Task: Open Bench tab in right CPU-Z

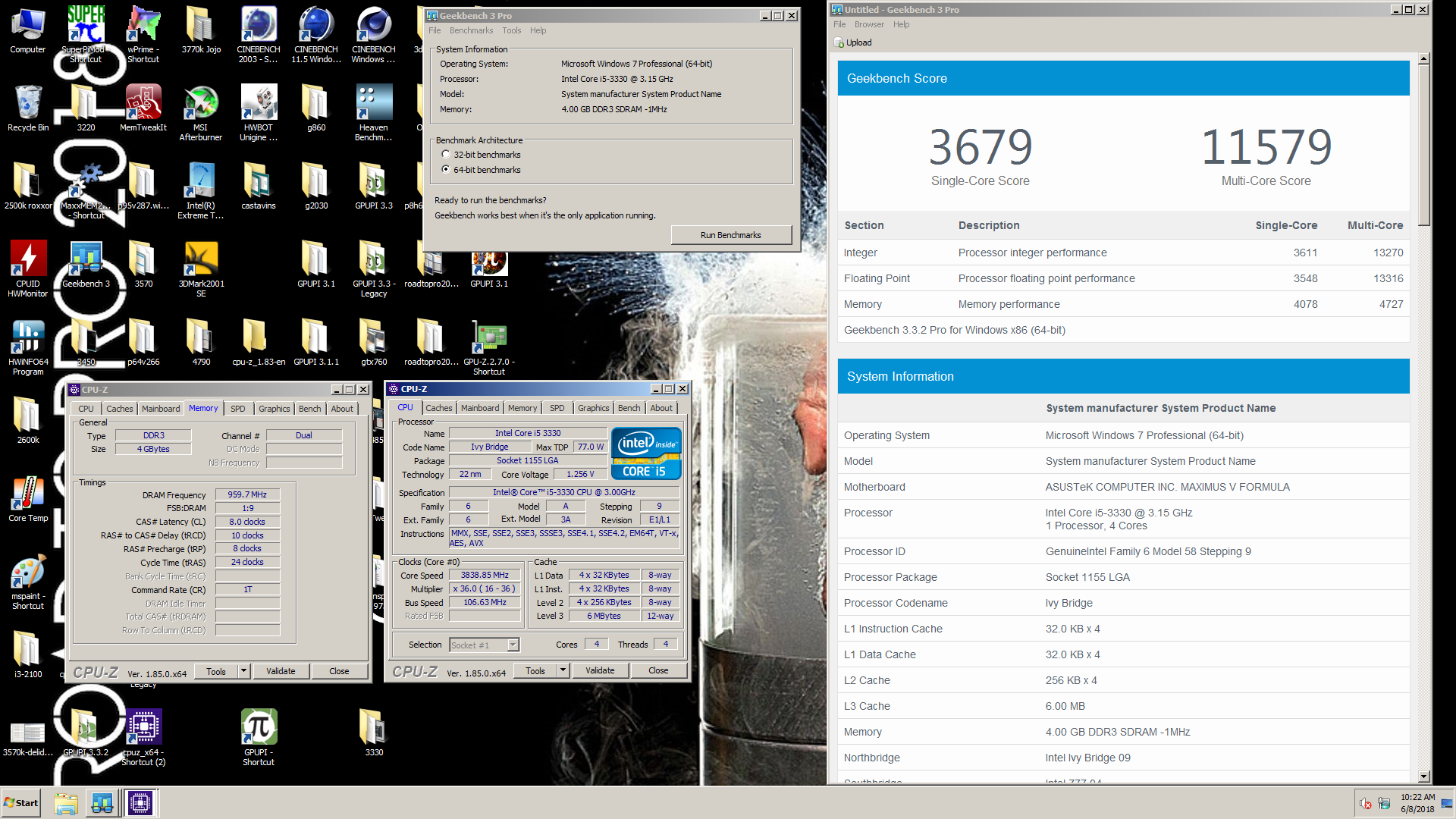Action: click(629, 408)
